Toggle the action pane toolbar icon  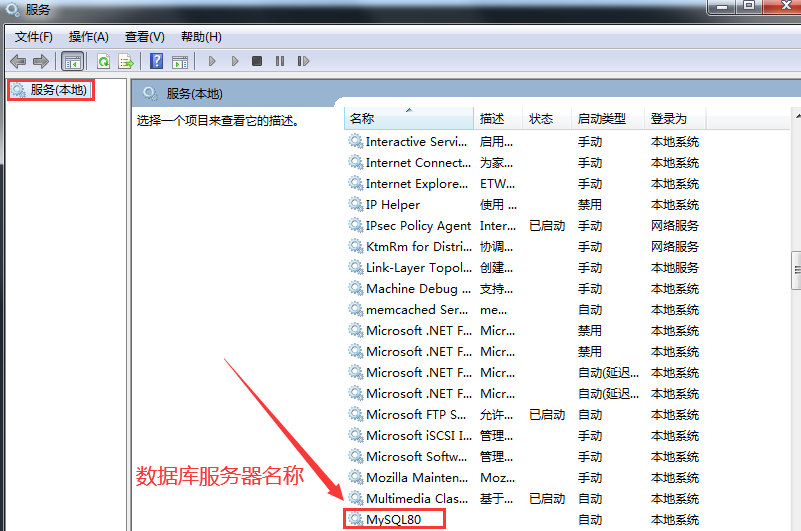click(x=180, y=62)
